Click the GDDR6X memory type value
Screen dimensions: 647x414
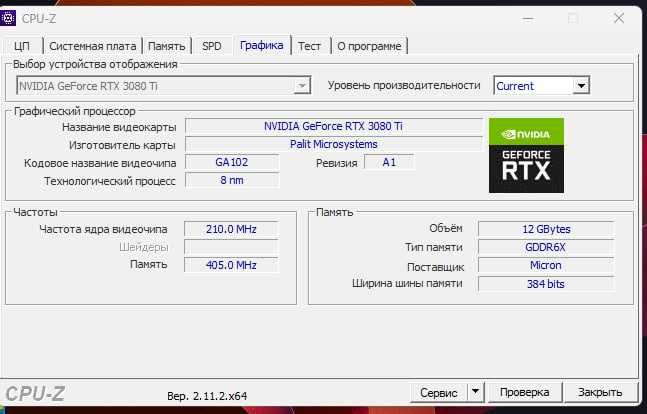[x=546, y=247]
